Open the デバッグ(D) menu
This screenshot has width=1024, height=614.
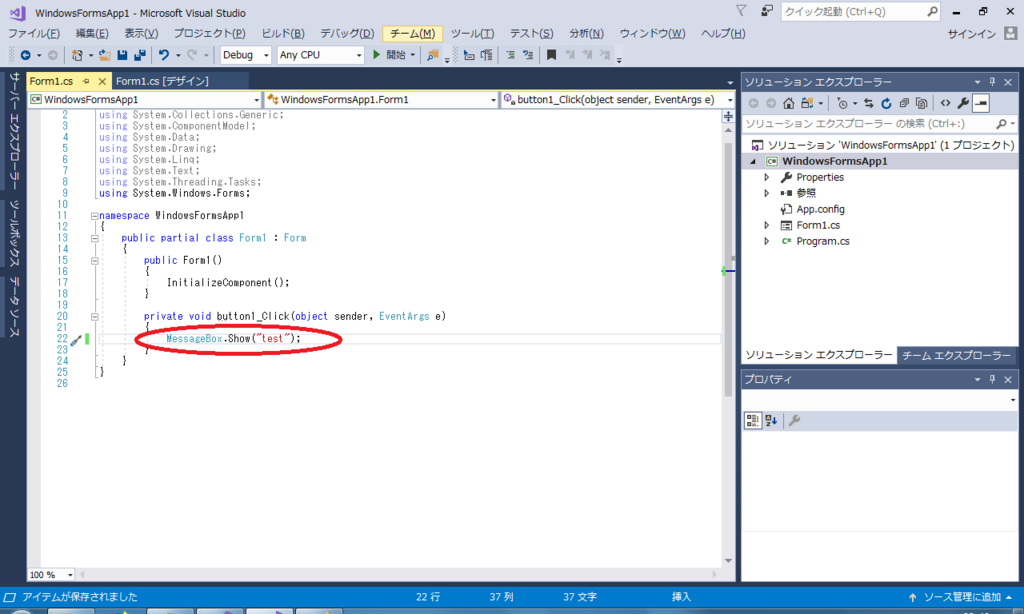[347, 34]
